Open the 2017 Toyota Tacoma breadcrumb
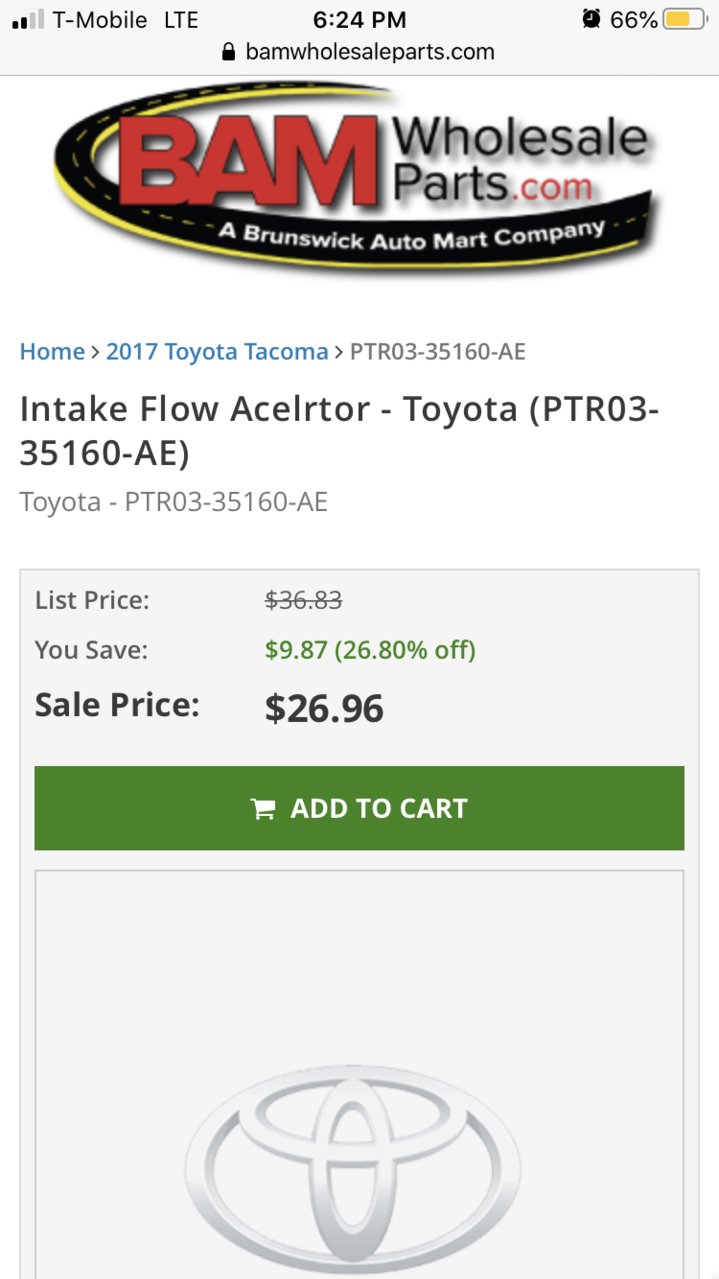This screenshot has height=1279, width=719. 217,352
